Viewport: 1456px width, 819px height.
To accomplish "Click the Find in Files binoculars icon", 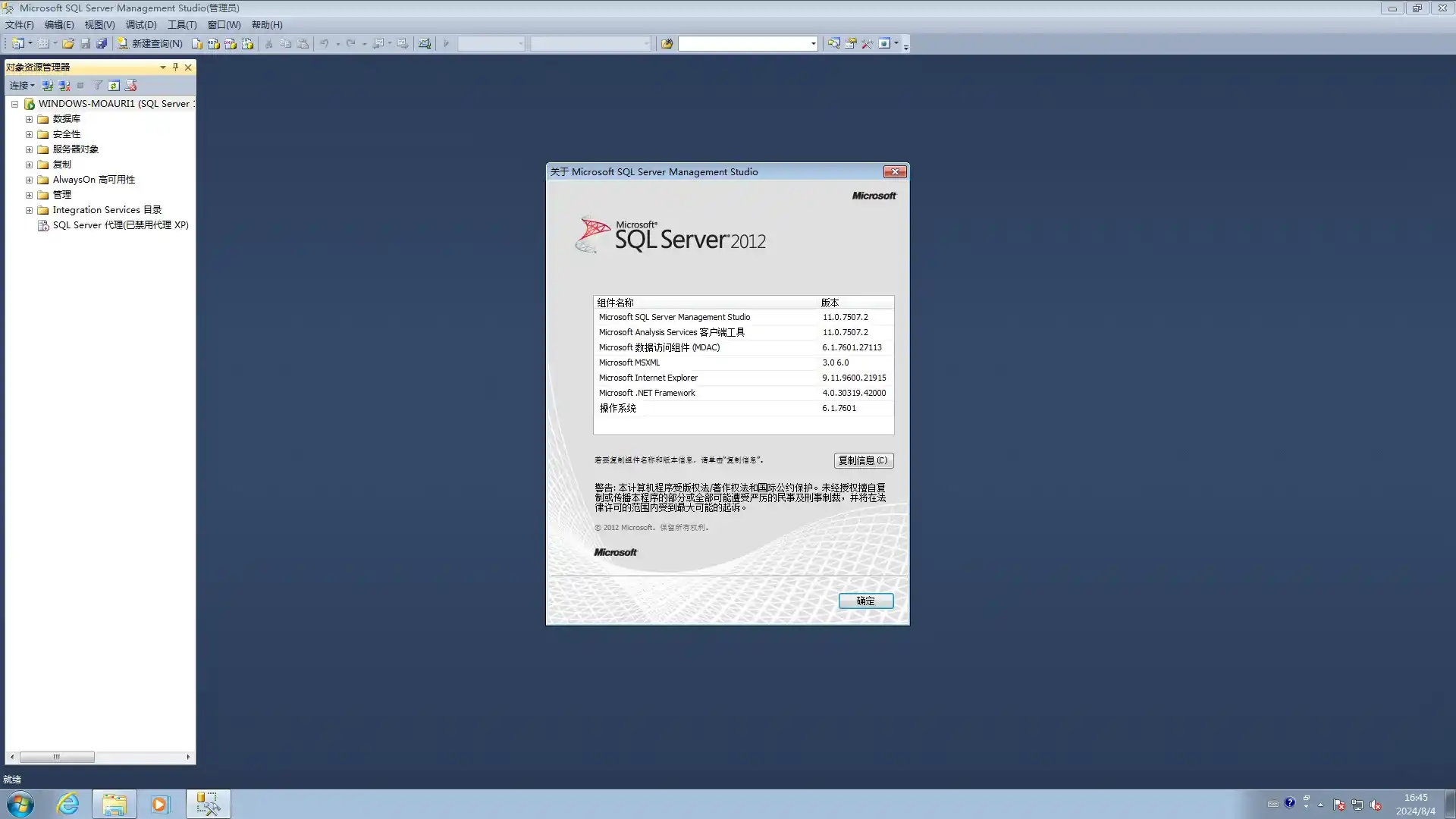I will tap(667, 44).
